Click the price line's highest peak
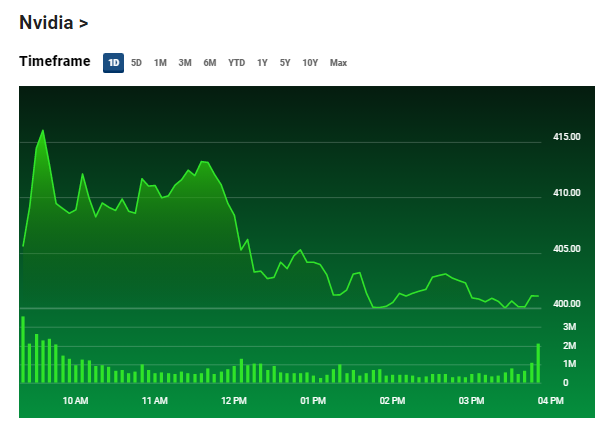 (42, 130)
